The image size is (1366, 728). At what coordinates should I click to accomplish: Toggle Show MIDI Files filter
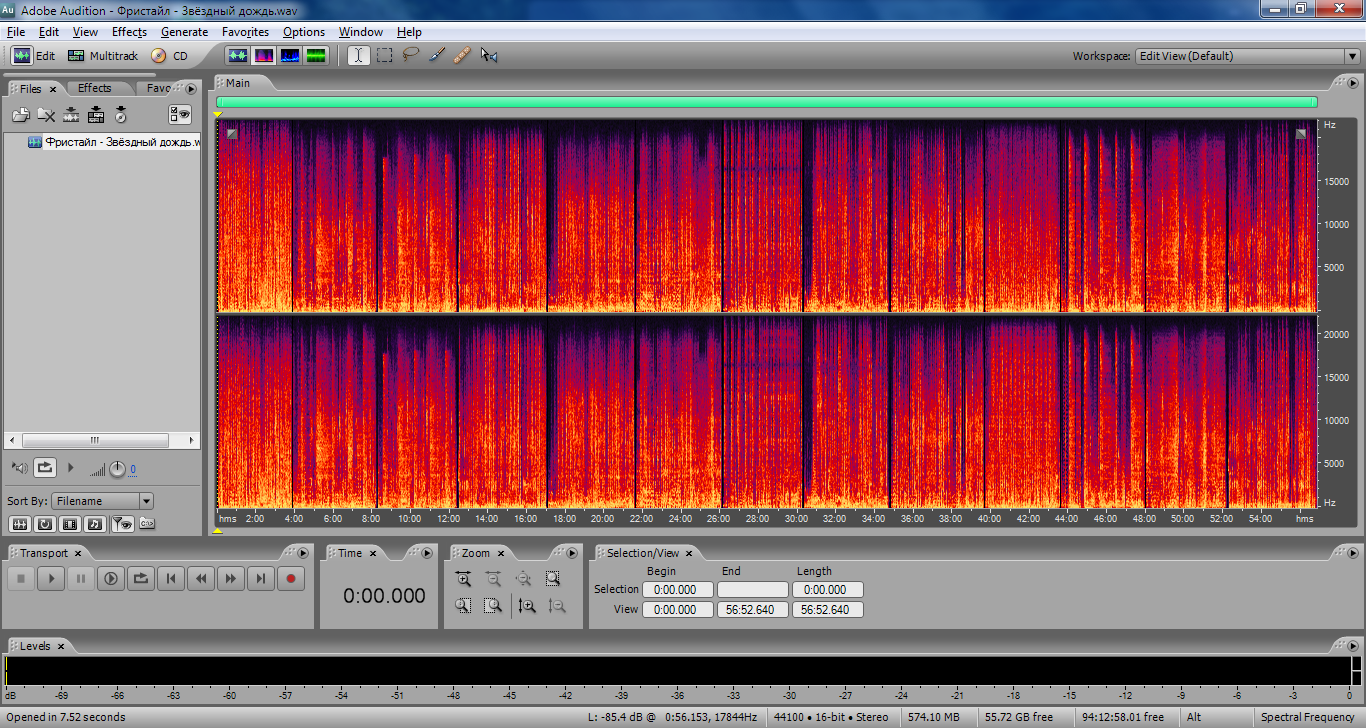click(x=95, y=523)
